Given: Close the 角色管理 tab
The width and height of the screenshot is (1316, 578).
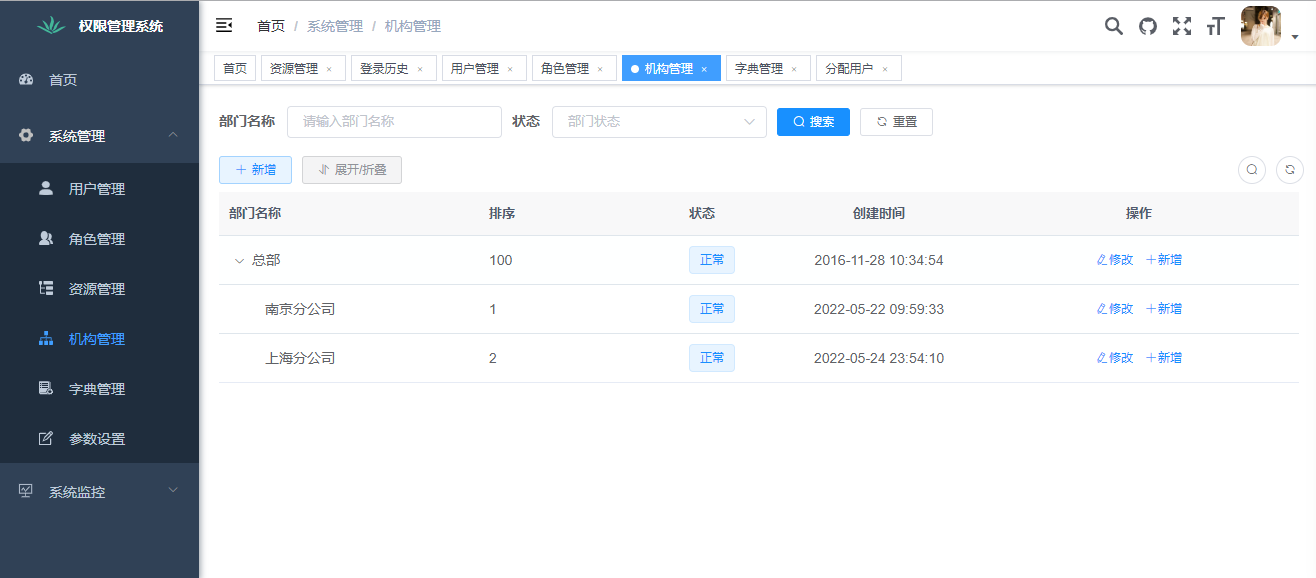Looking at the screenshot, I should (600, 69).
